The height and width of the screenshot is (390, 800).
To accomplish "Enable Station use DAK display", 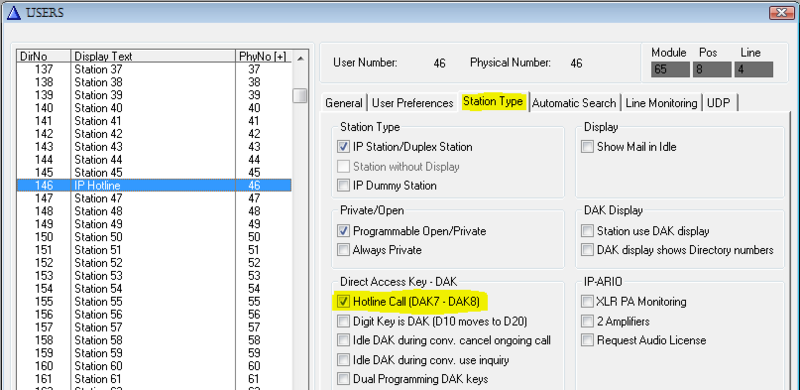I will (588, 231).
